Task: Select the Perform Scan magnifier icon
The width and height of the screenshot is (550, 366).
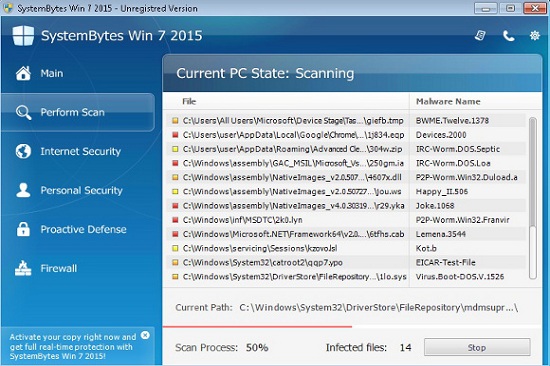Action: pos(24,112)
